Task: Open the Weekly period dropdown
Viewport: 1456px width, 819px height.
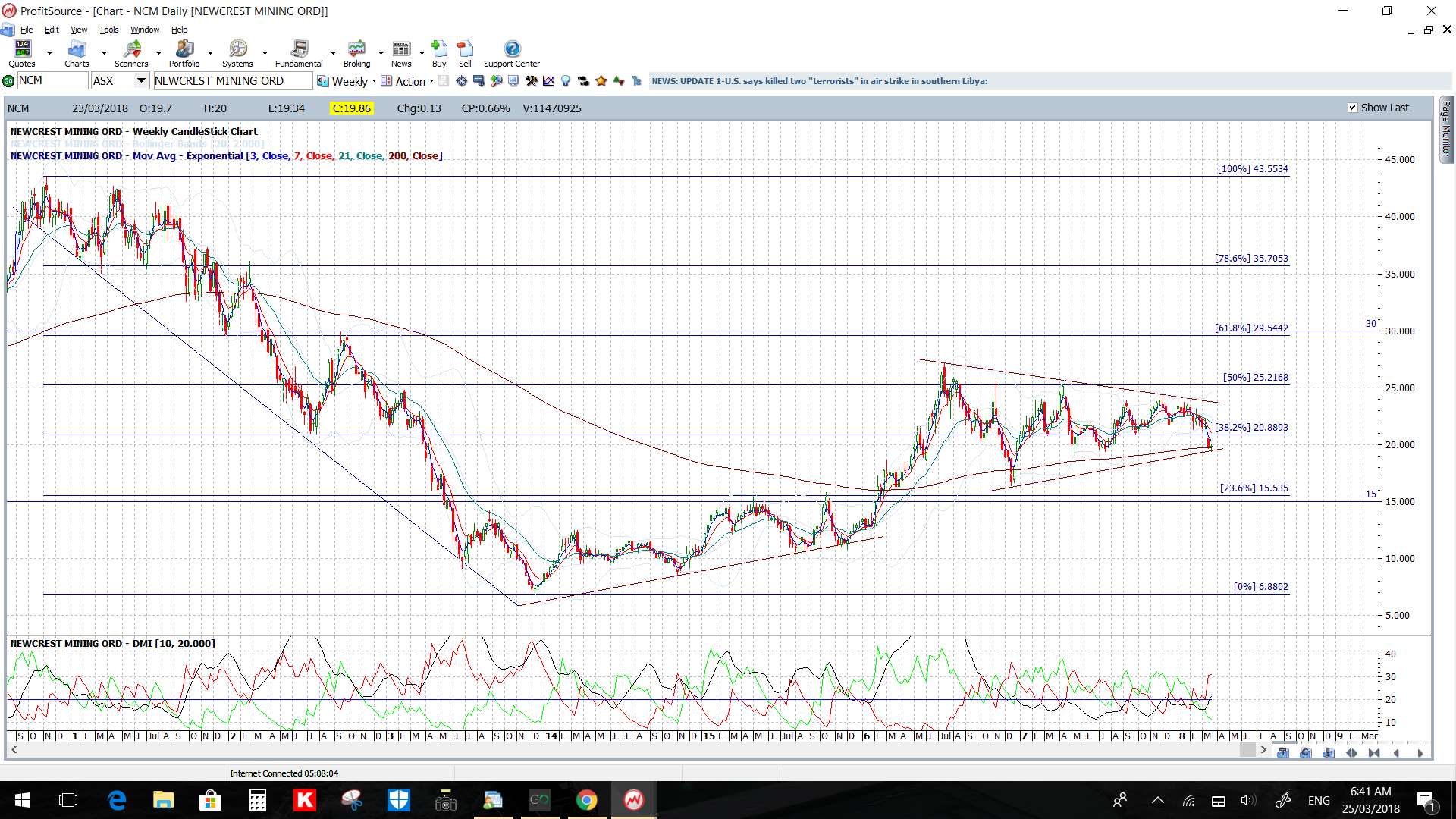Action: point(347,81)
